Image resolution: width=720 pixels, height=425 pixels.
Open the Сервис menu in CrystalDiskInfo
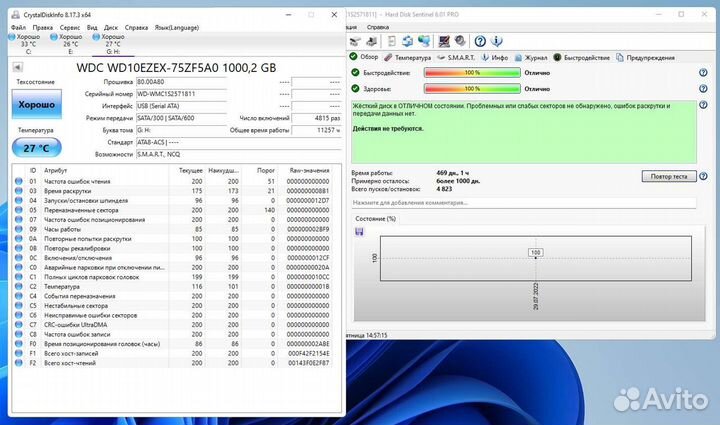coord(70,28)
